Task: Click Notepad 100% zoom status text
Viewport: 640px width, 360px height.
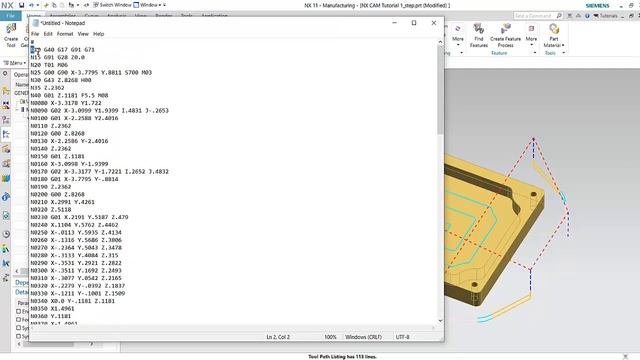Action: (330, 337)
